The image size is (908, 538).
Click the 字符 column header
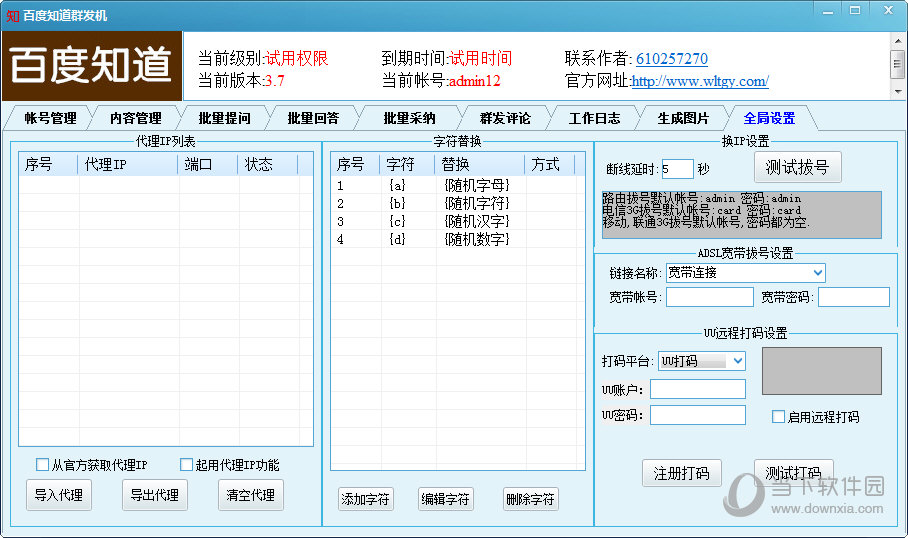[407, 164]
